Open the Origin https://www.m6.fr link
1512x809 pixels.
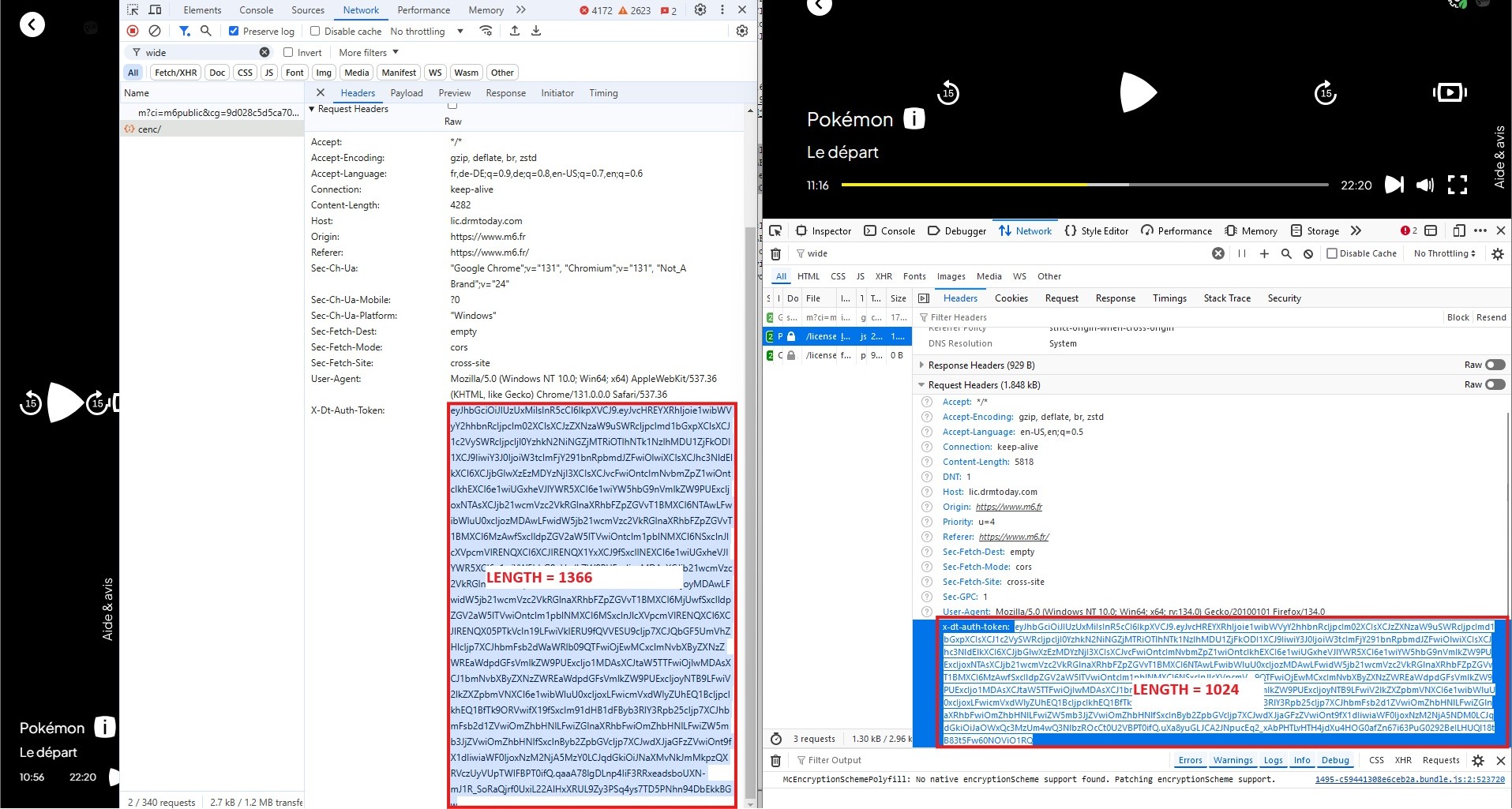click(1008, 507)
